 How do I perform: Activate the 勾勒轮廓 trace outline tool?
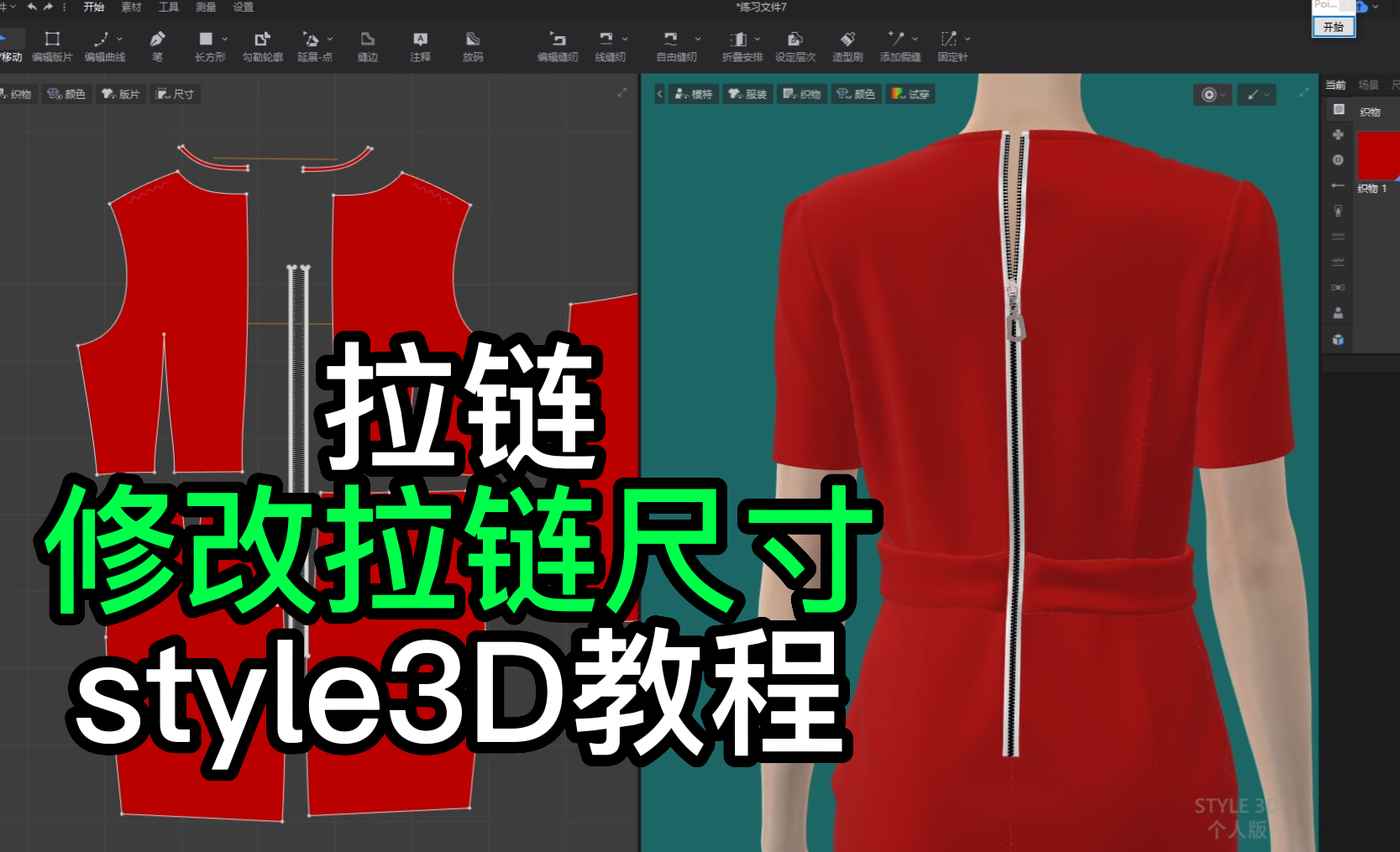(x=263, y=46)
